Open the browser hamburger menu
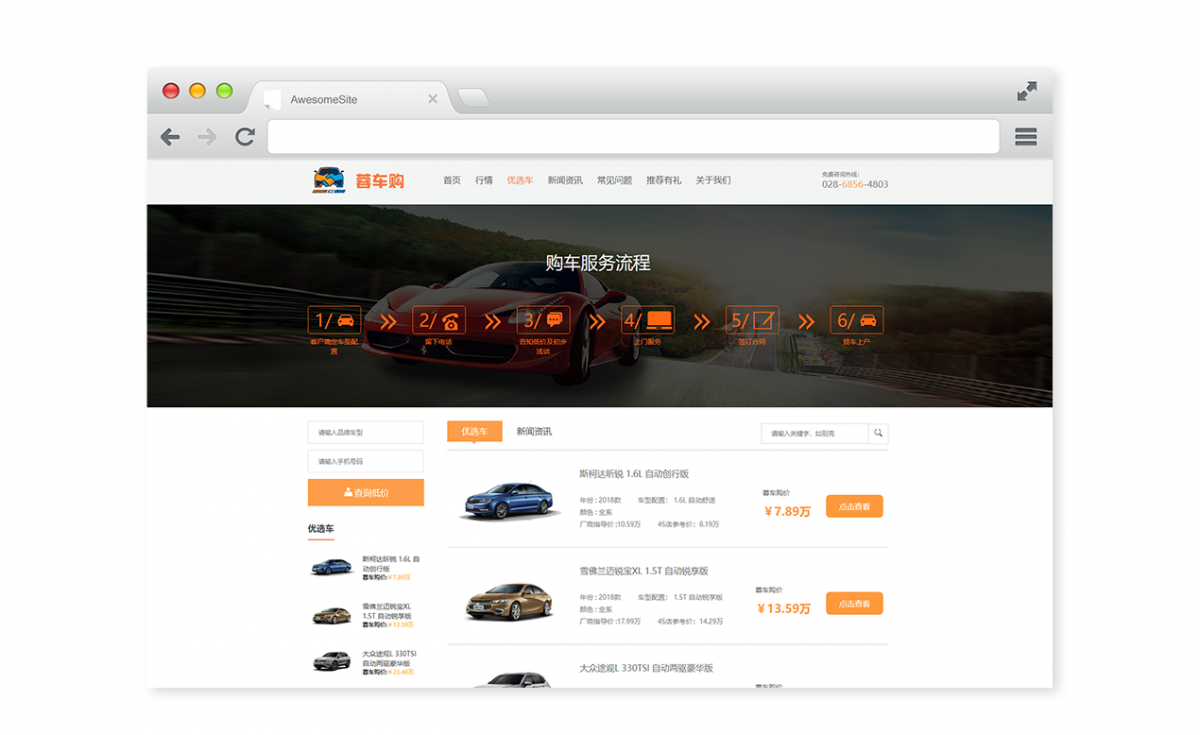This screenshot has height=735, width=1200. tap(1026, 137)
